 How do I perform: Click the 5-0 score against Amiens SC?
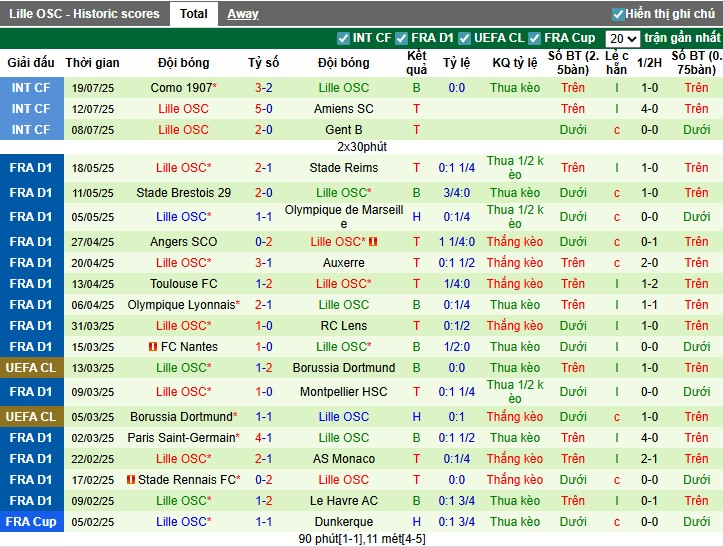click(264, 109)
